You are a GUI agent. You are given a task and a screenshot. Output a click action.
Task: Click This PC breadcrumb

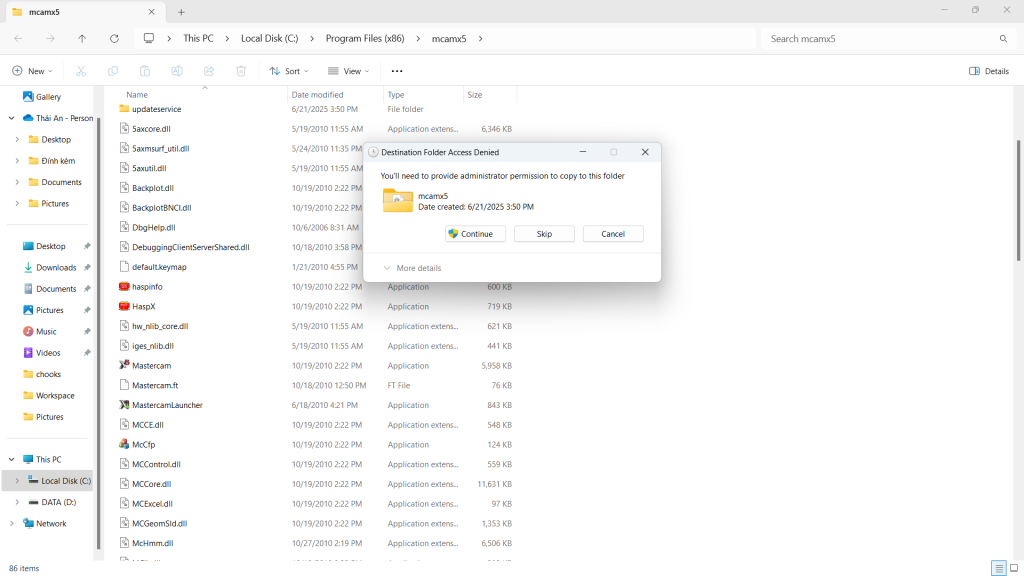coord(198,39)
